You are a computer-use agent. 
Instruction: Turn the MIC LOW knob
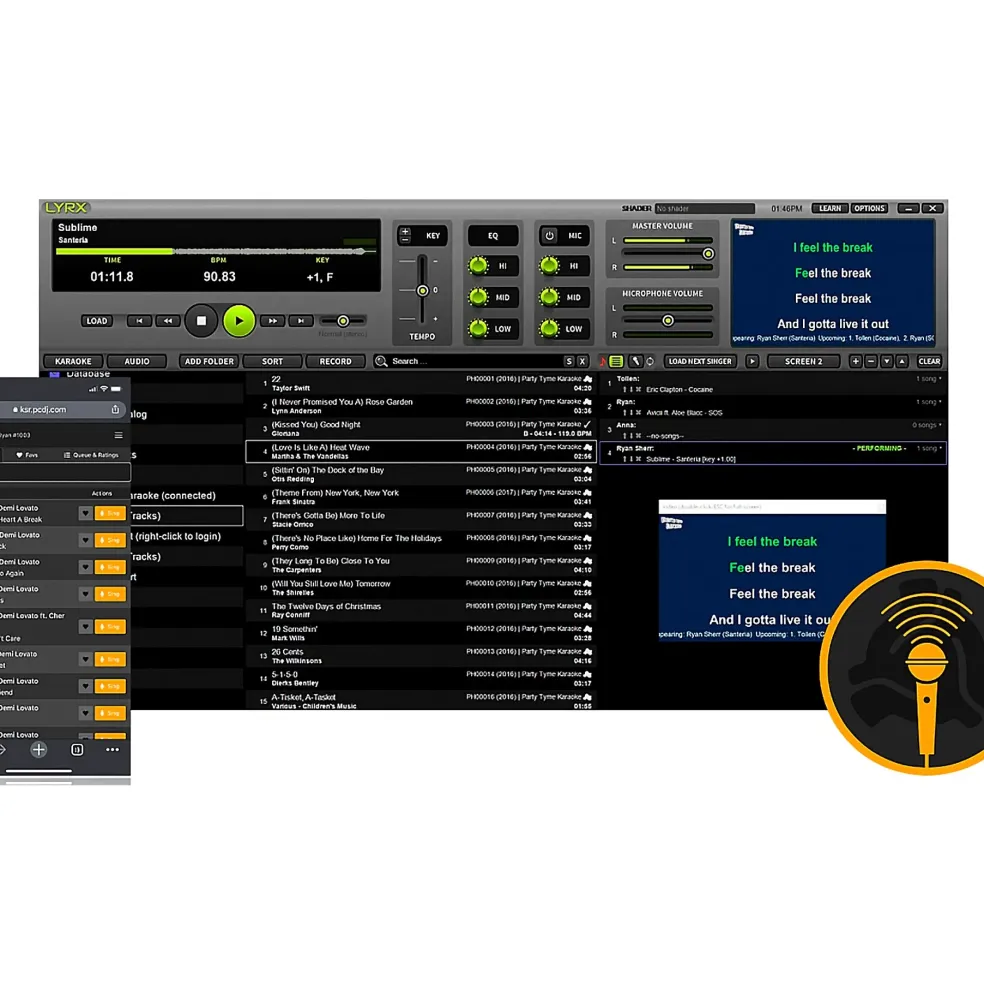click(550, 328)
